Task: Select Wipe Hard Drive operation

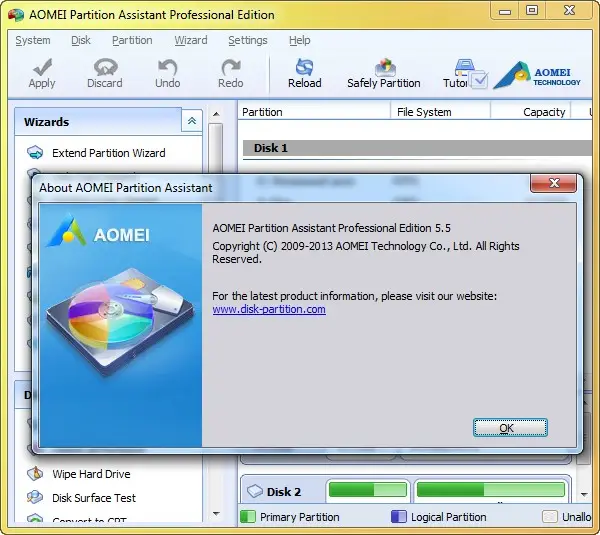Action: [x=91, y=474]
